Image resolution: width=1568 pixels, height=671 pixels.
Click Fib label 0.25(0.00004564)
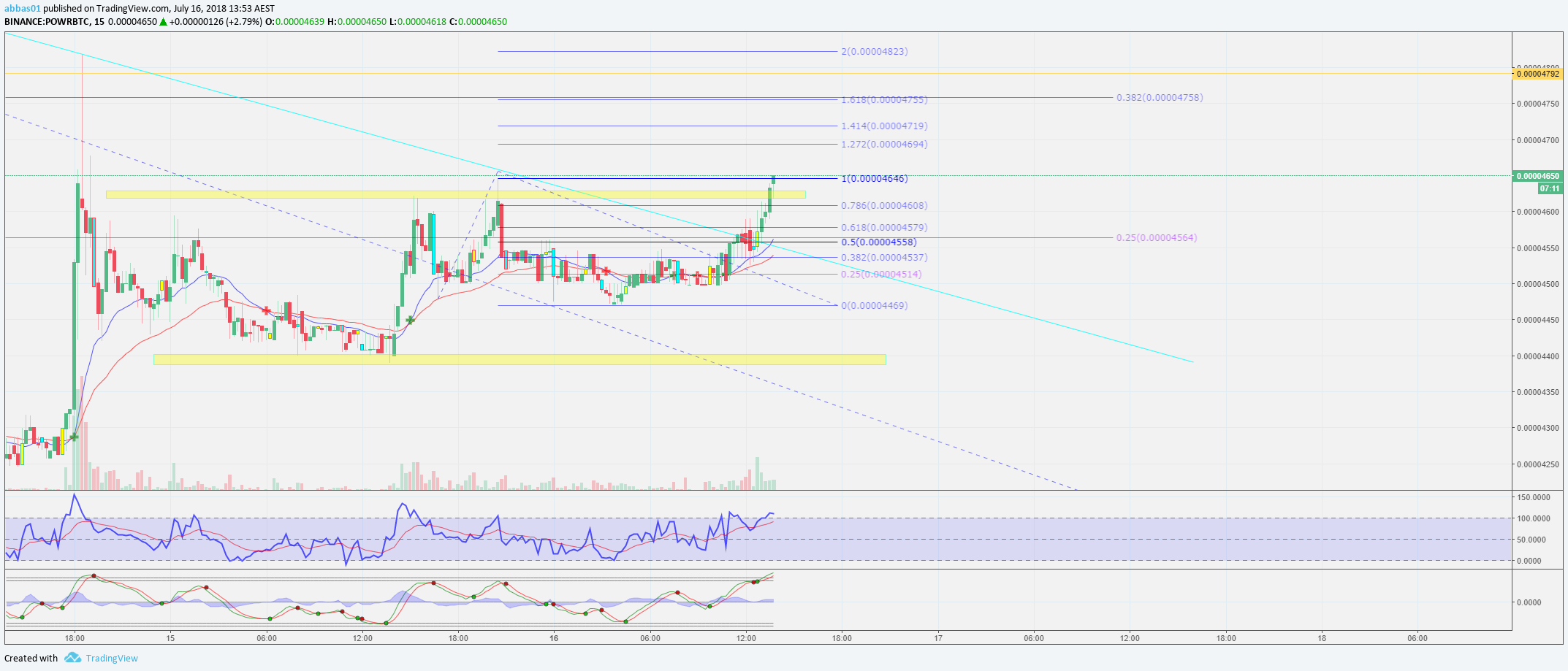tap(1157, 238)
